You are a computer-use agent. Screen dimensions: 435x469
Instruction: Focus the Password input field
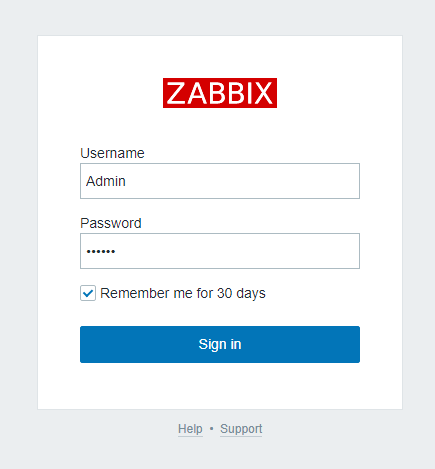[220, 251]
